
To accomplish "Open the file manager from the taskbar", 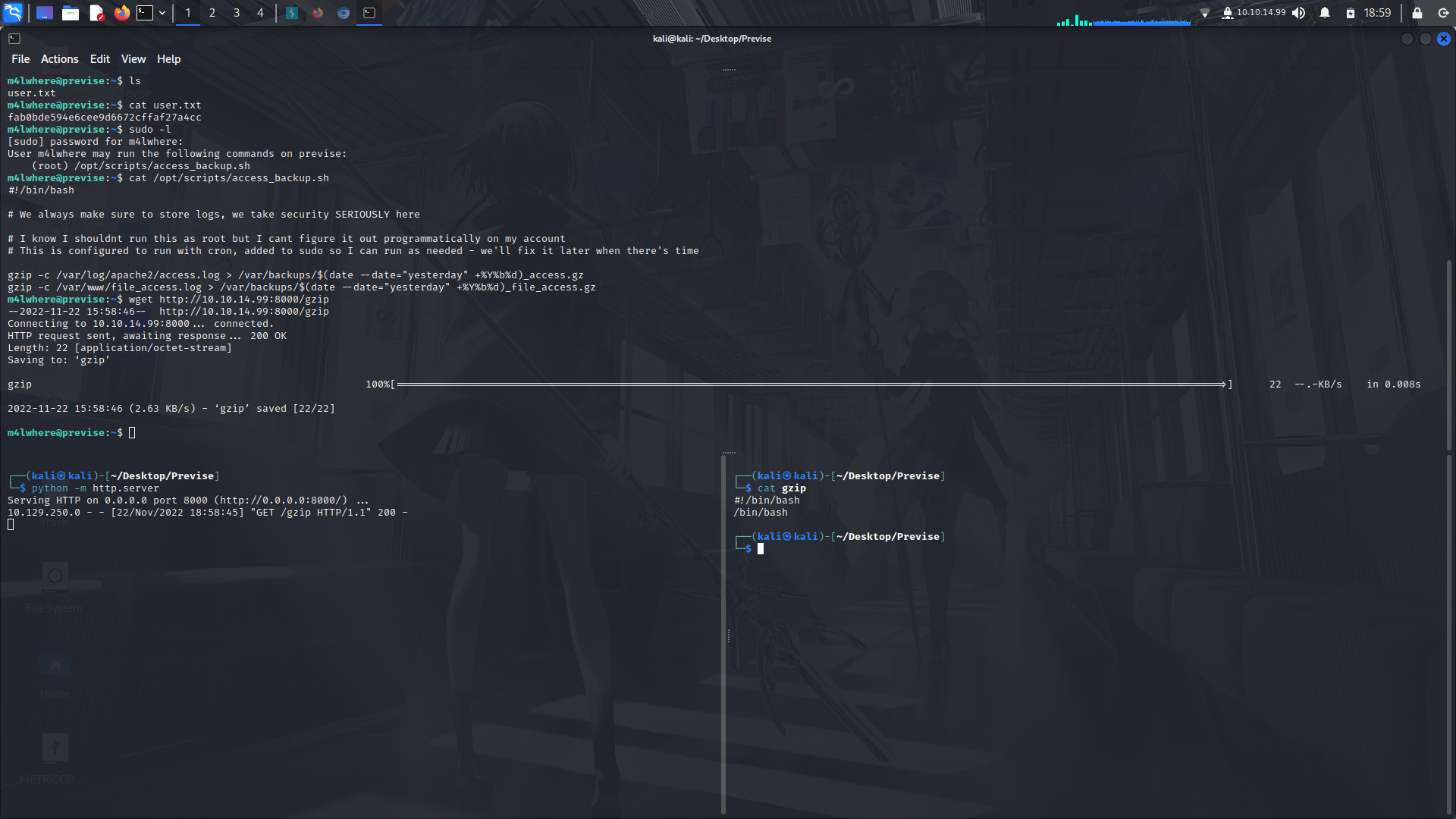I will pos(71,12).
